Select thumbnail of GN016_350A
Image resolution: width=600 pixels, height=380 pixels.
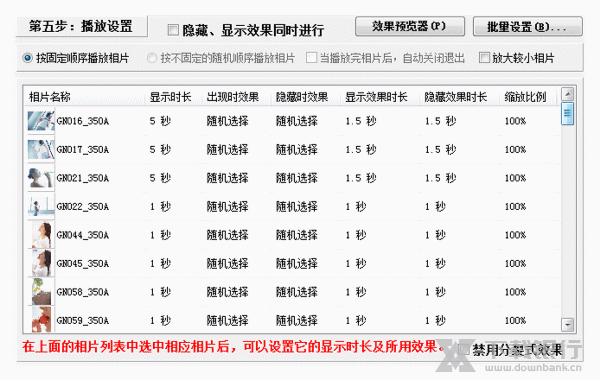(x=41, y=121)
